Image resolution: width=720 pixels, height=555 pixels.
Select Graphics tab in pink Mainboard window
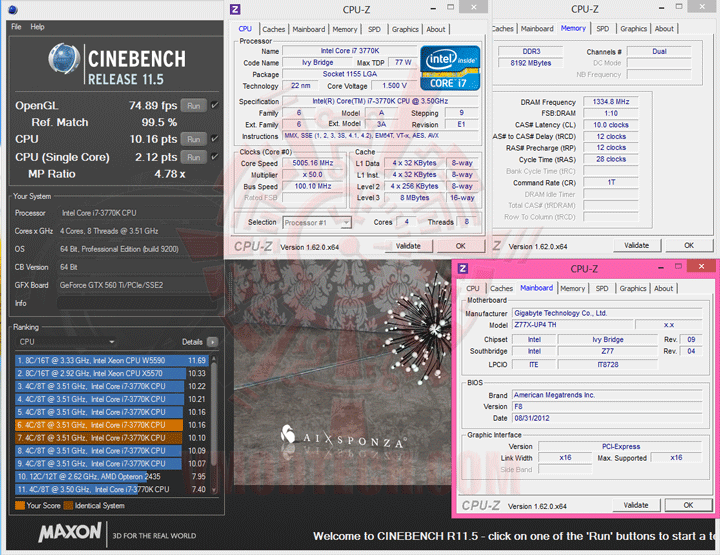pyautogui.click(x=632, y=288)
